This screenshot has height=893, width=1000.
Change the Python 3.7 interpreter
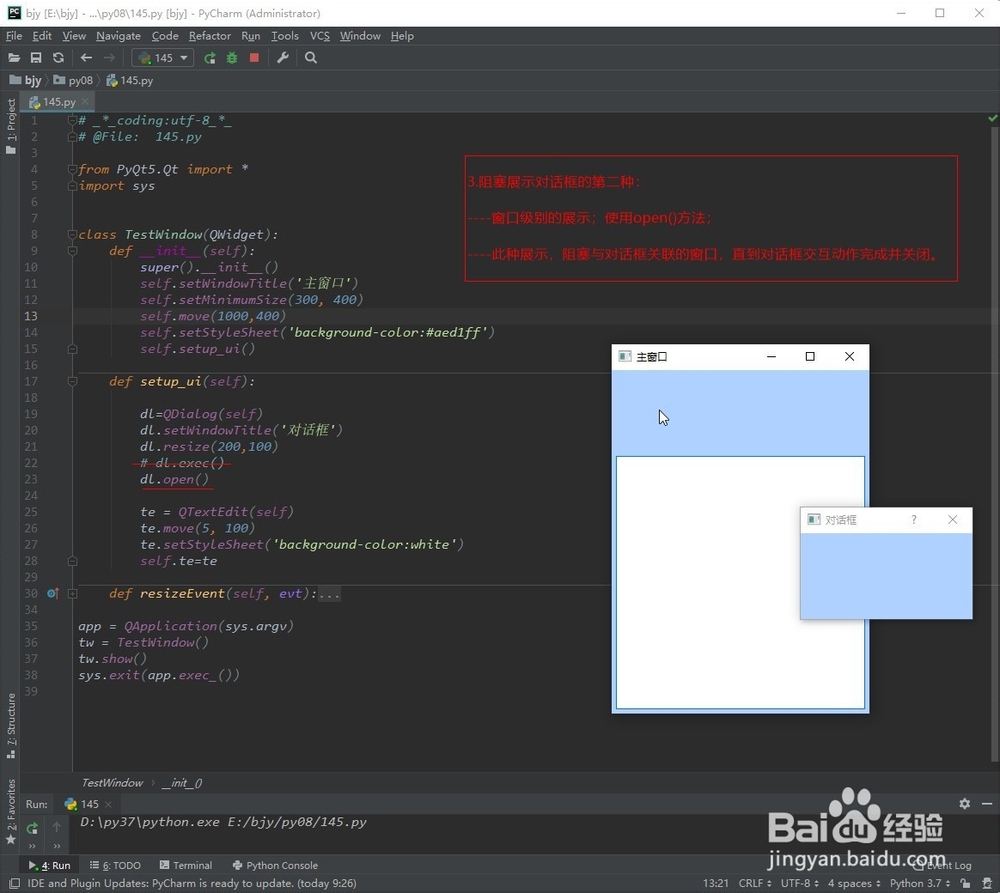point(920,883)
